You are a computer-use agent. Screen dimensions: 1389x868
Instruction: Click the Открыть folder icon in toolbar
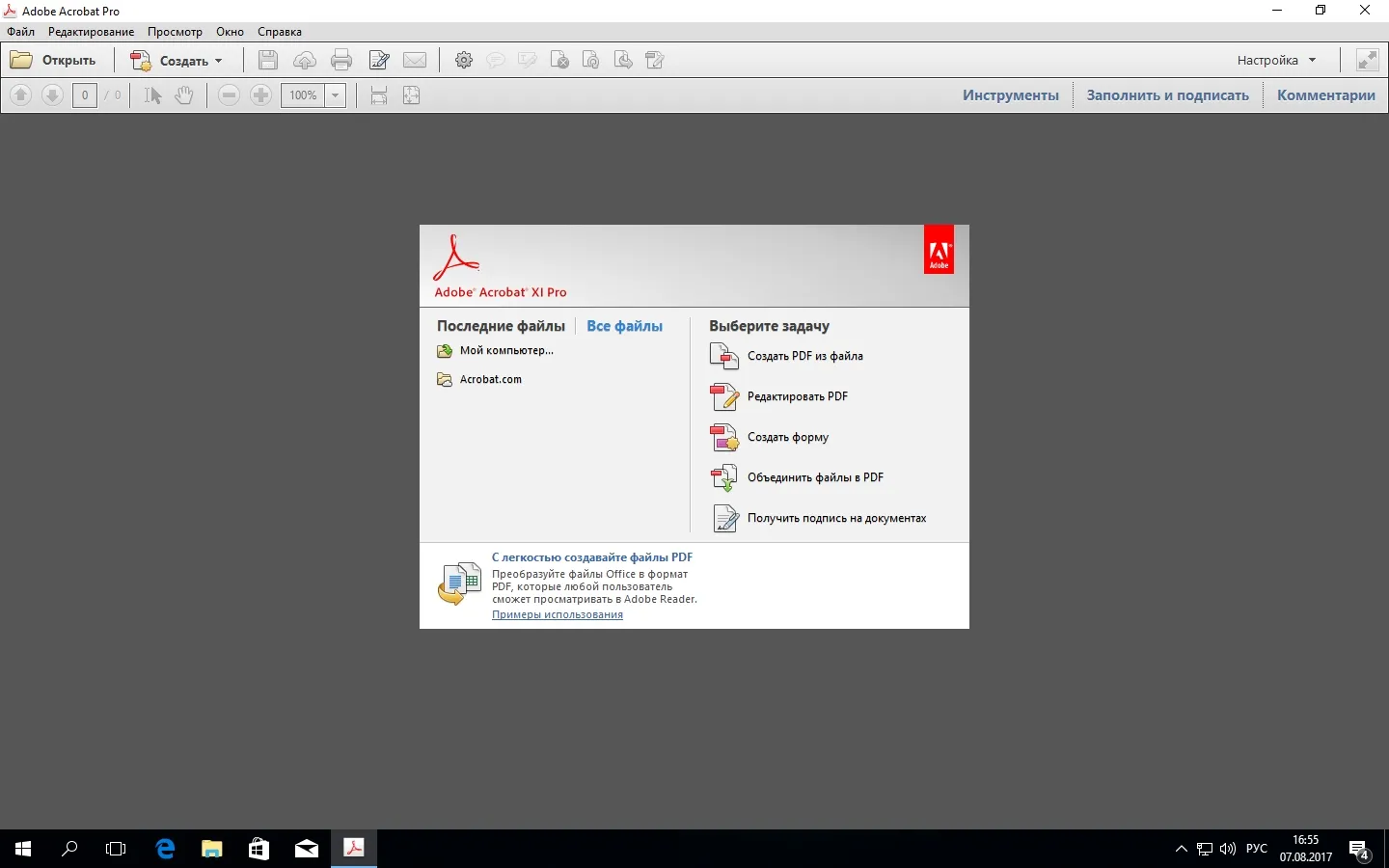click(21, 60)
